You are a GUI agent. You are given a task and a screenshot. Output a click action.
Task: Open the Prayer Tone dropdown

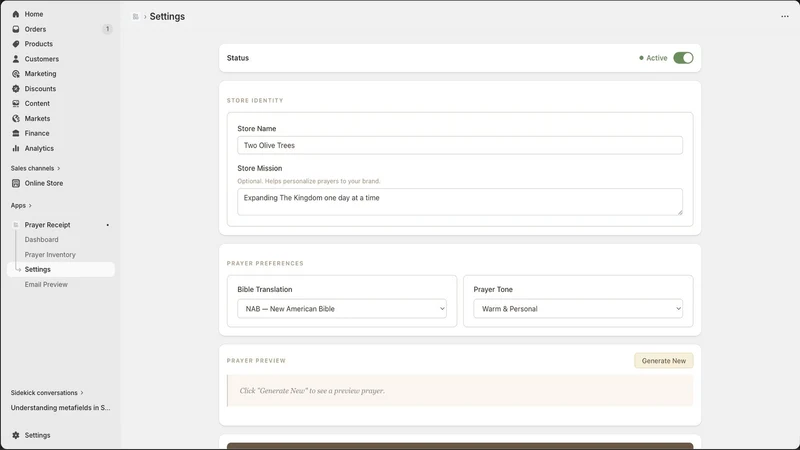pyautogui.click(x=578, y=309)
